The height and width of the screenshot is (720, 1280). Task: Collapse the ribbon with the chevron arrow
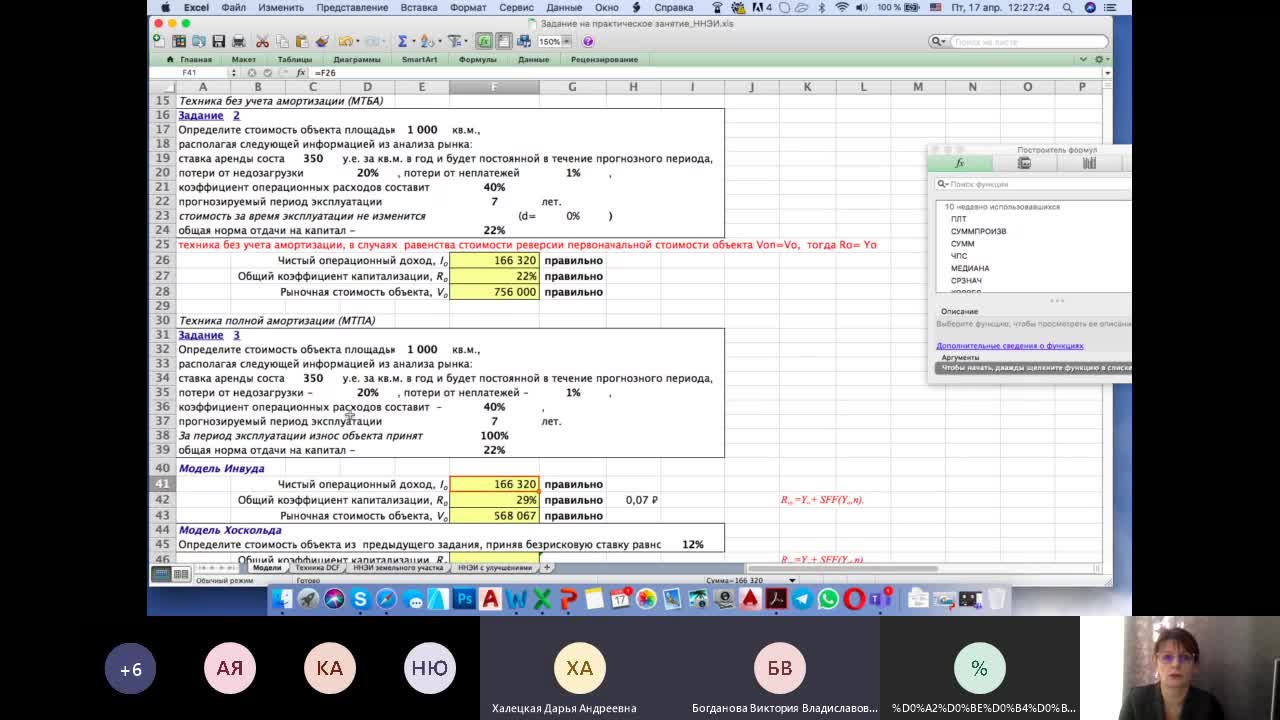[1083, 59]
